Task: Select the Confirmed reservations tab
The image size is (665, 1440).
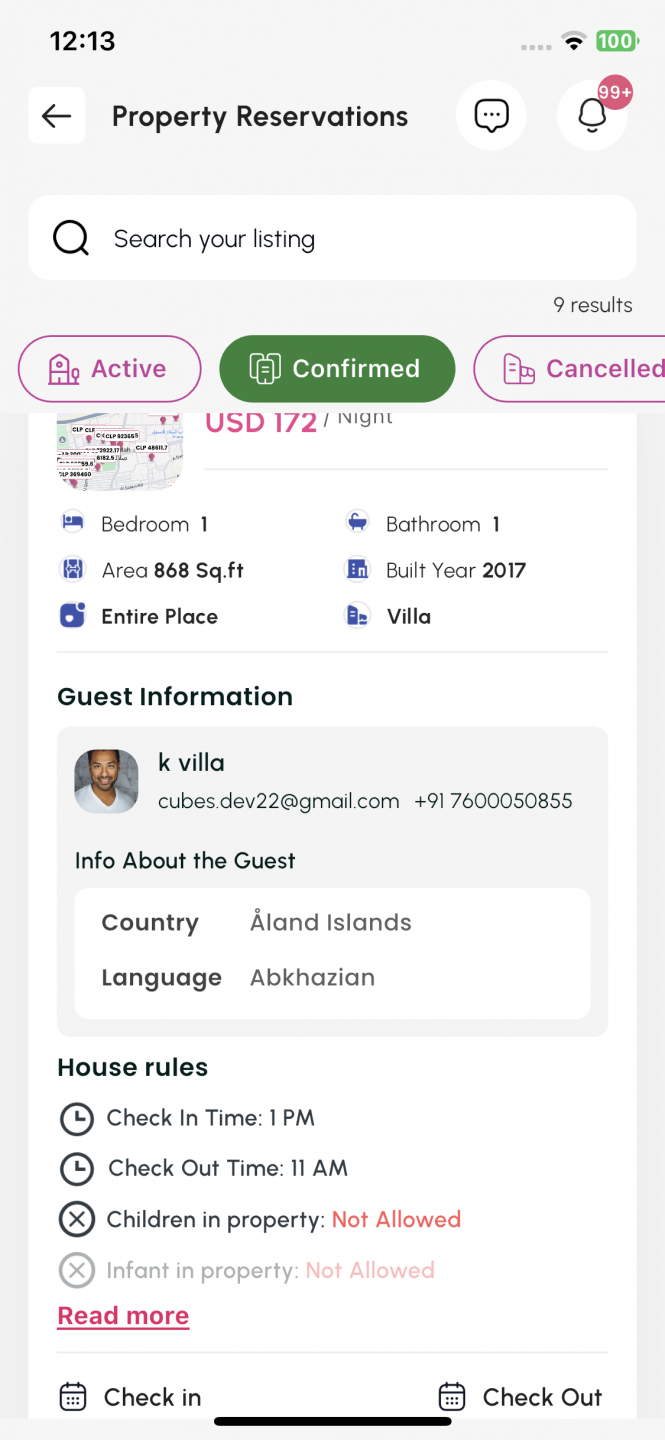Action: point(337,369)
